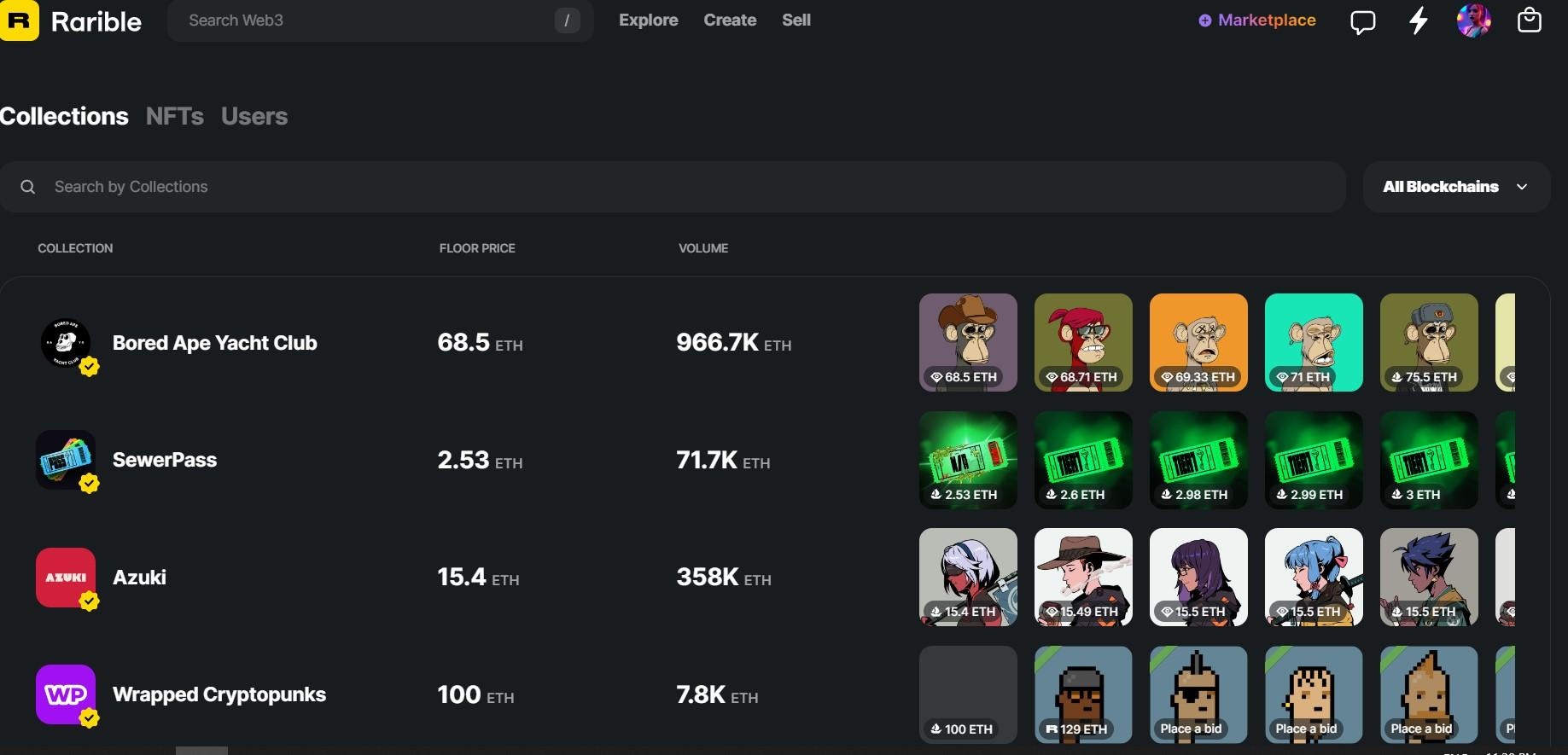Viewport: 1568px width, 755px height.
Task: Select the Collections tab
Action: 64,116
